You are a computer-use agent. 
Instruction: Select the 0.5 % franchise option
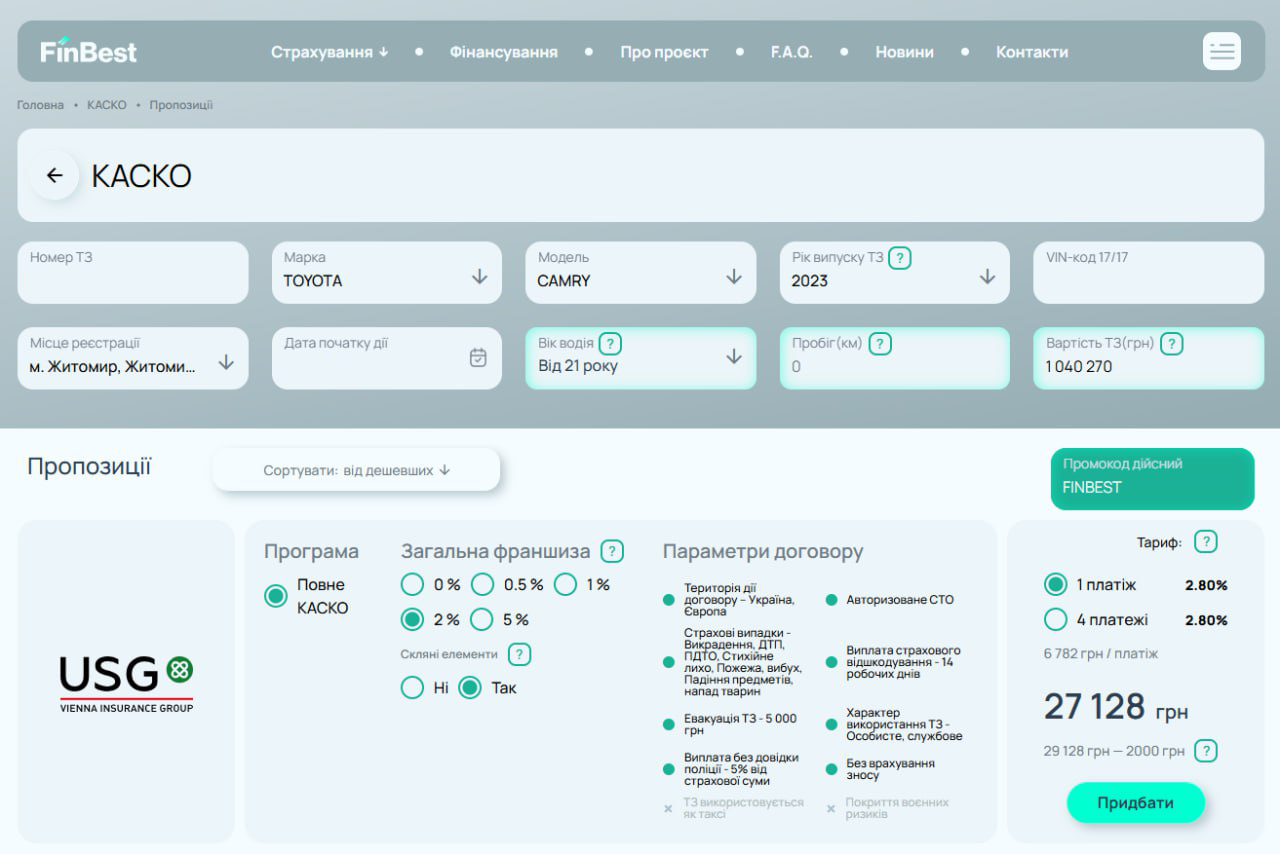(x=483, y=585)
